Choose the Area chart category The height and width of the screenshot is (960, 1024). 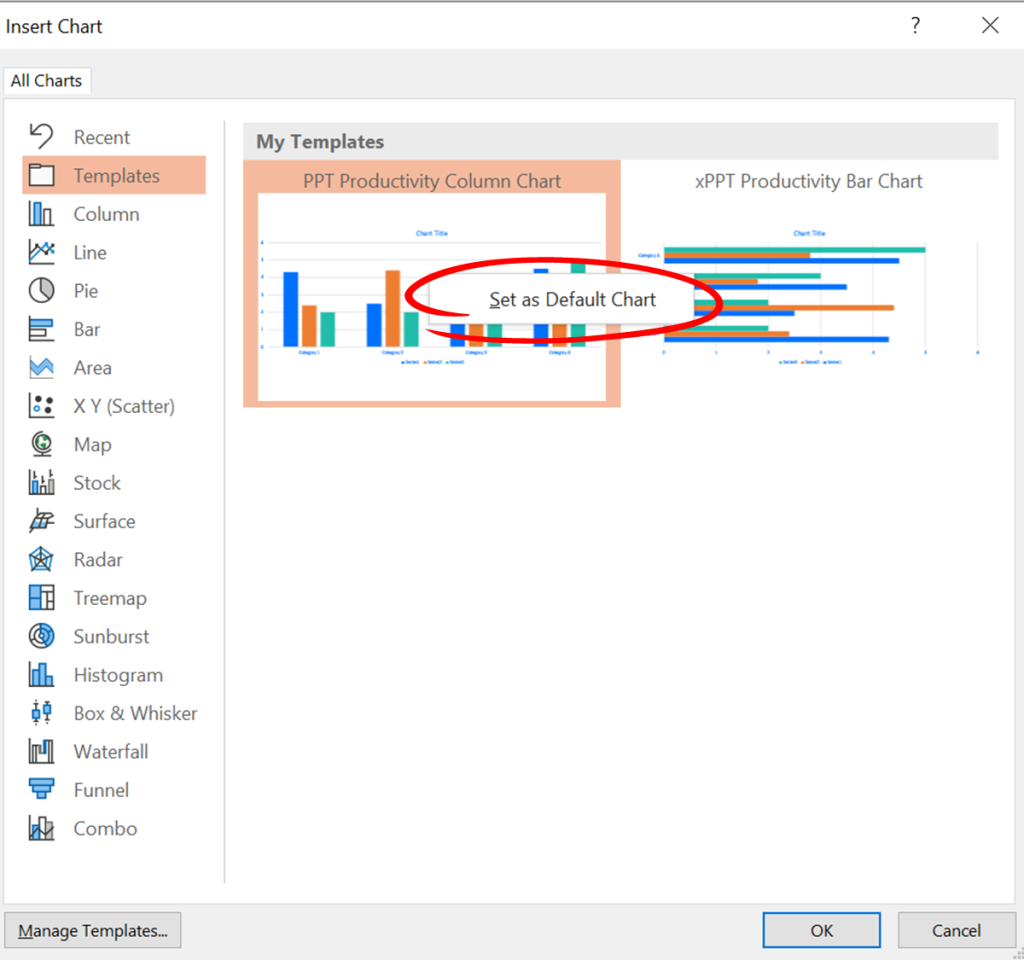pyautogui.click(x=92, y=367)
